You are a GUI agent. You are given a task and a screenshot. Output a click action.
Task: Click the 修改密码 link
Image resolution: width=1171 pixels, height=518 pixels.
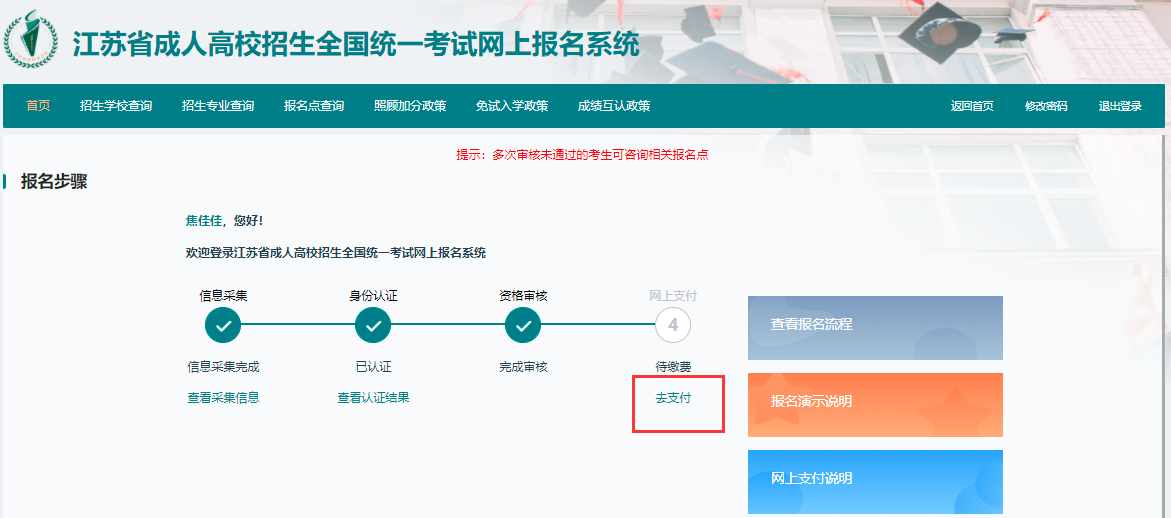pyautogui.click(x=1046, y=106)
